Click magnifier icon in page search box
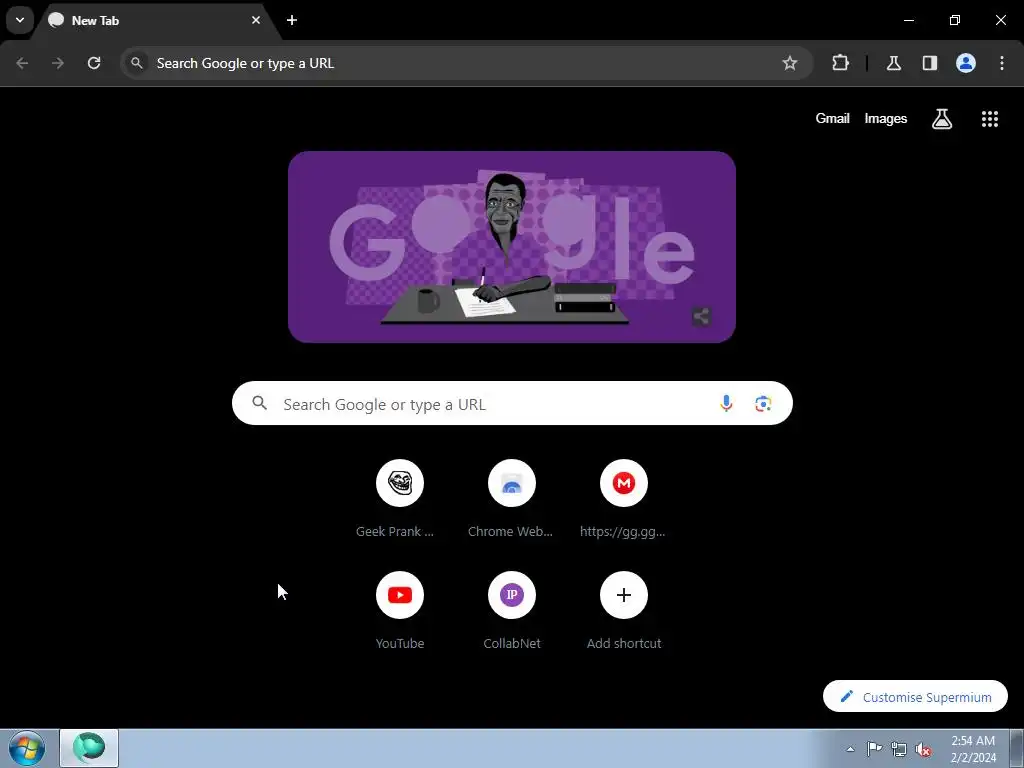The width and height of the screenshot is (1024, 768). pyautogui.click(x=259, y=403)
